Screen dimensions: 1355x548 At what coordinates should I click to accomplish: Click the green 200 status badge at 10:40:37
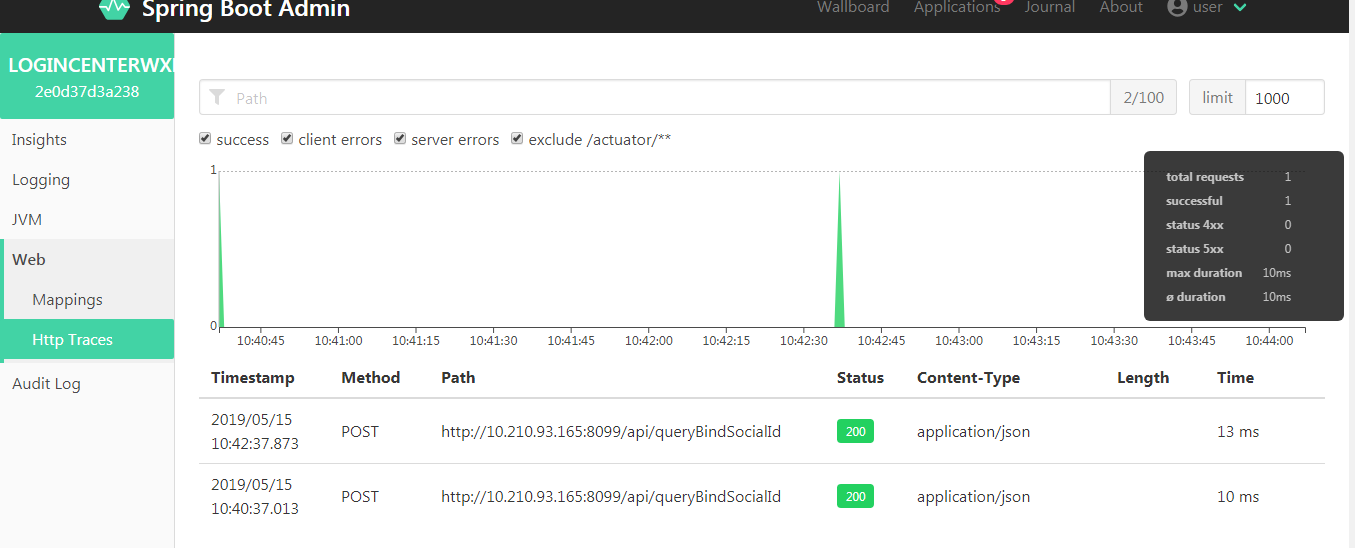pyautogui.click(x=855, y=496)
